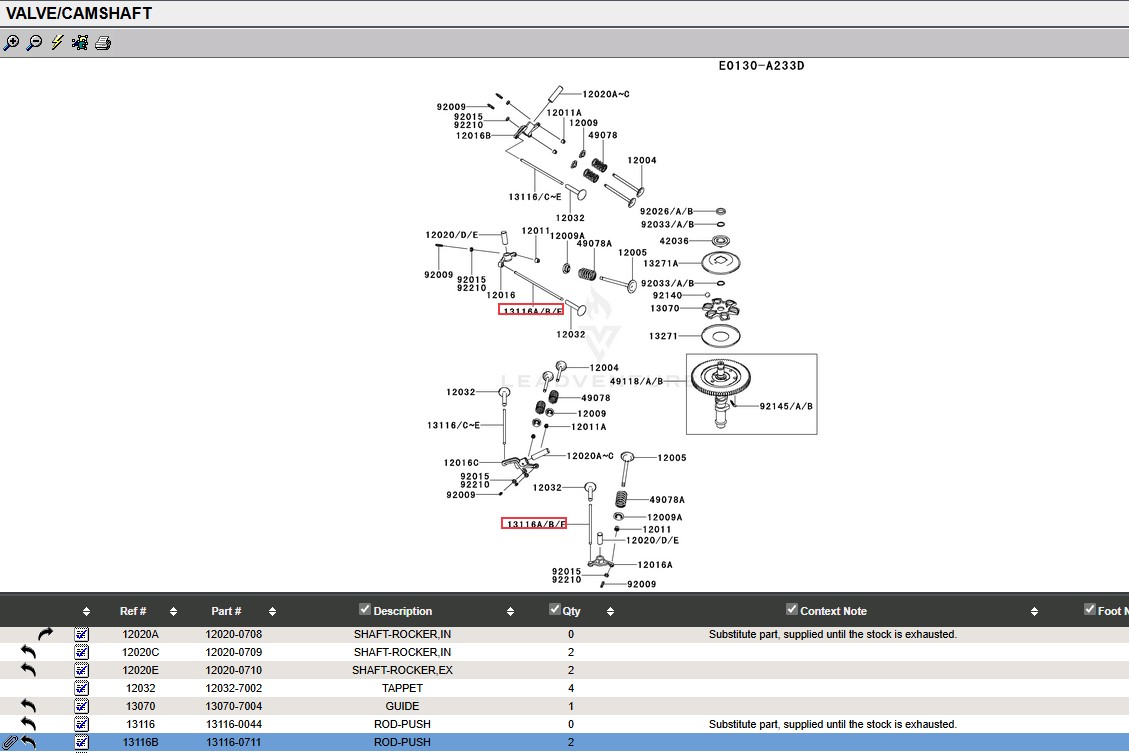Sort table using Ref # sort arrows
This screenshot has width=1129, height=753.
coord(173,611)
